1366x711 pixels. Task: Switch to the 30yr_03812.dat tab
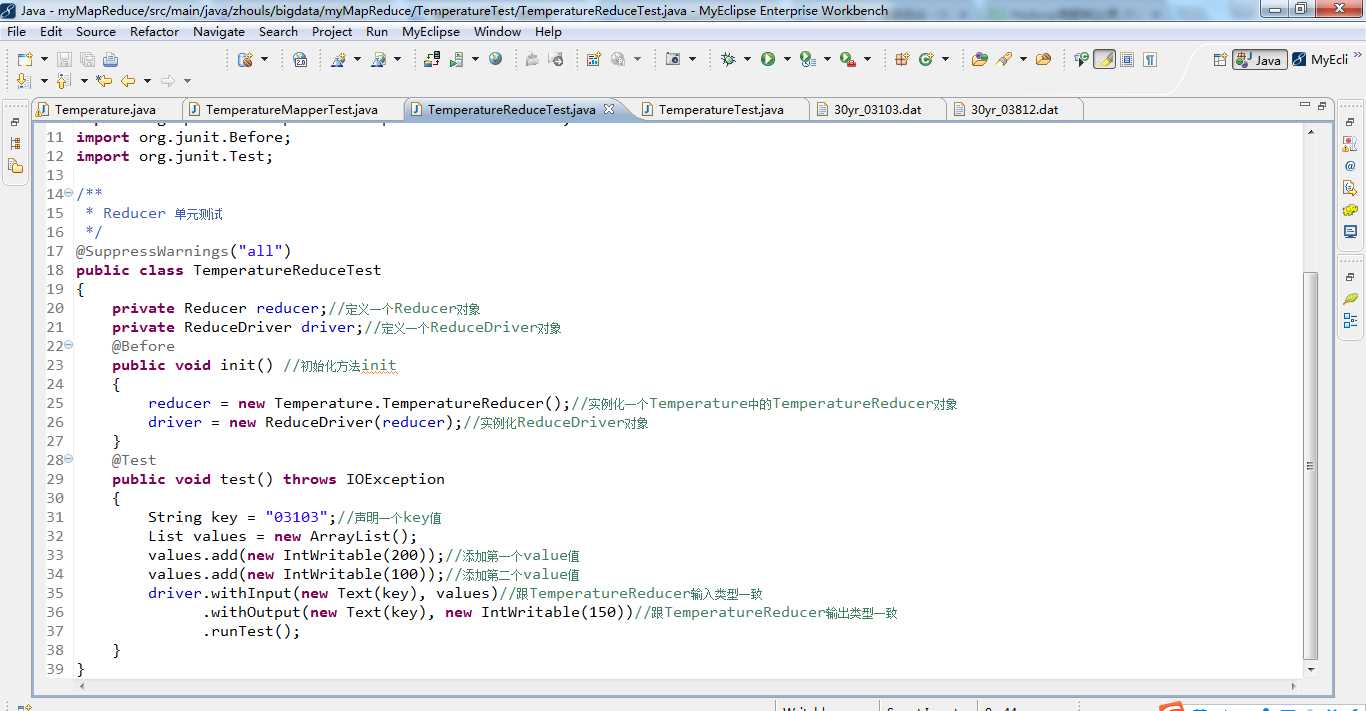tap(1014, 109)
